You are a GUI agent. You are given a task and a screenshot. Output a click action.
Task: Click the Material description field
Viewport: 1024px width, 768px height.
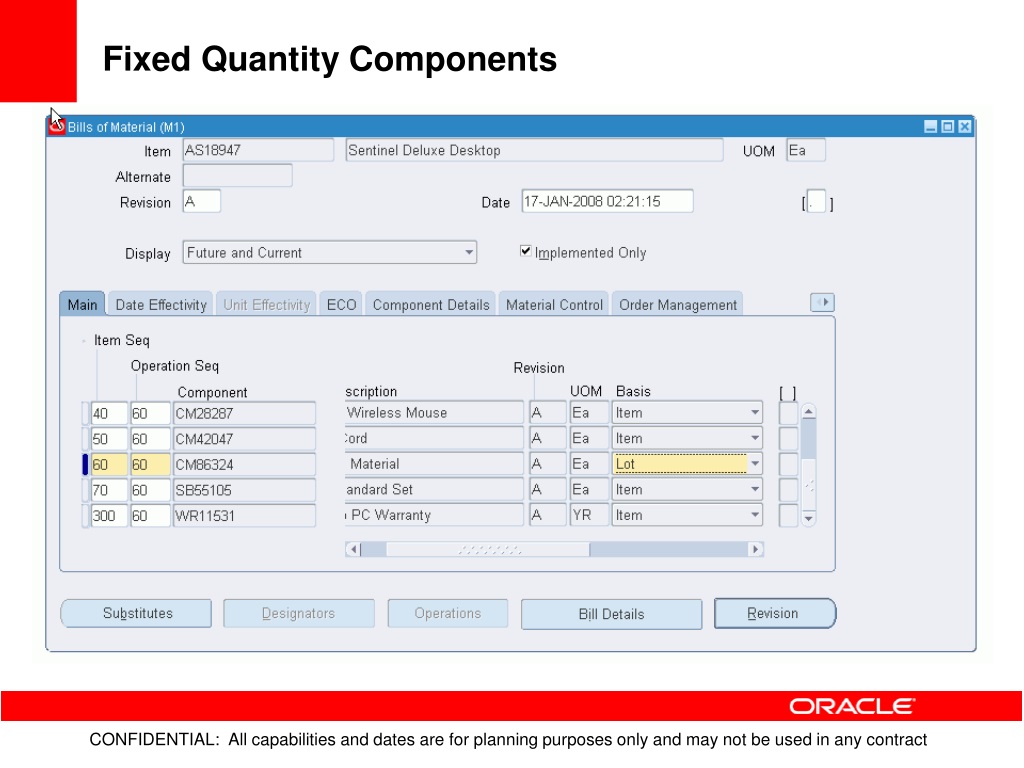coord(434,464)
